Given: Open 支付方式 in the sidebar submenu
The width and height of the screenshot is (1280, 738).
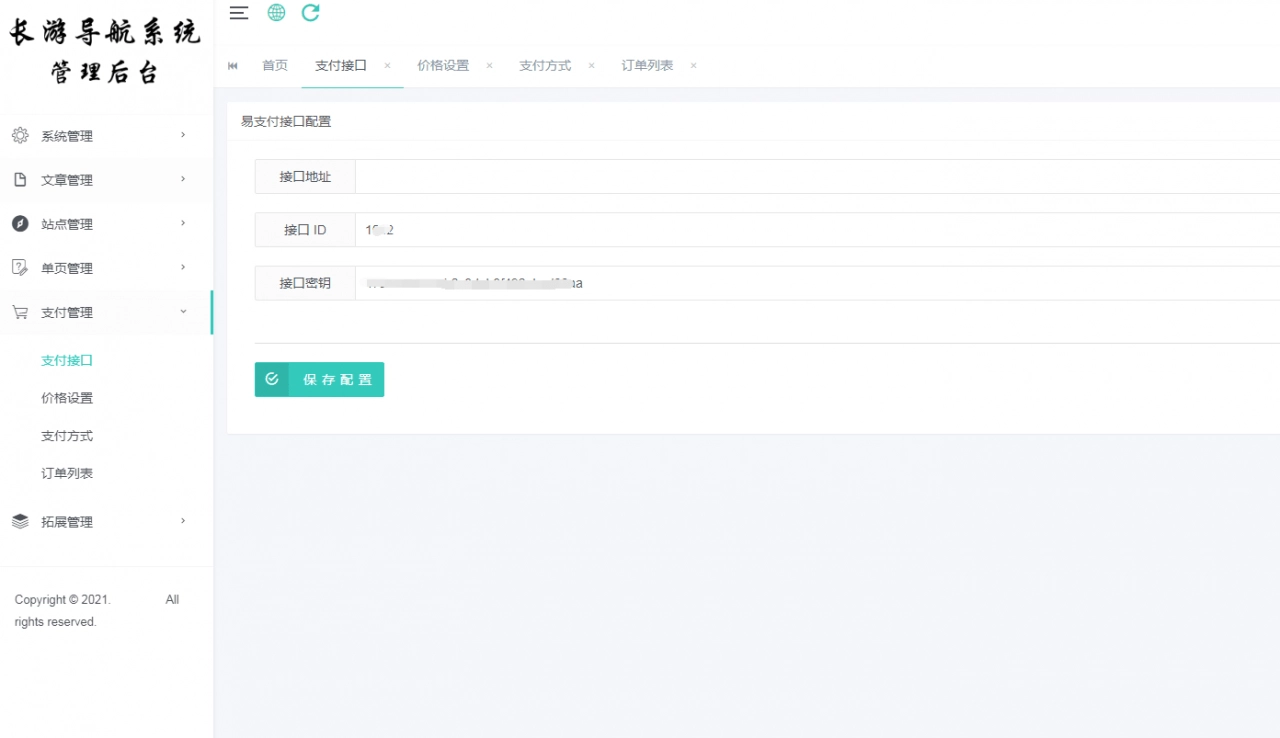Looking at the screenshot, I should tap(67, 436).
